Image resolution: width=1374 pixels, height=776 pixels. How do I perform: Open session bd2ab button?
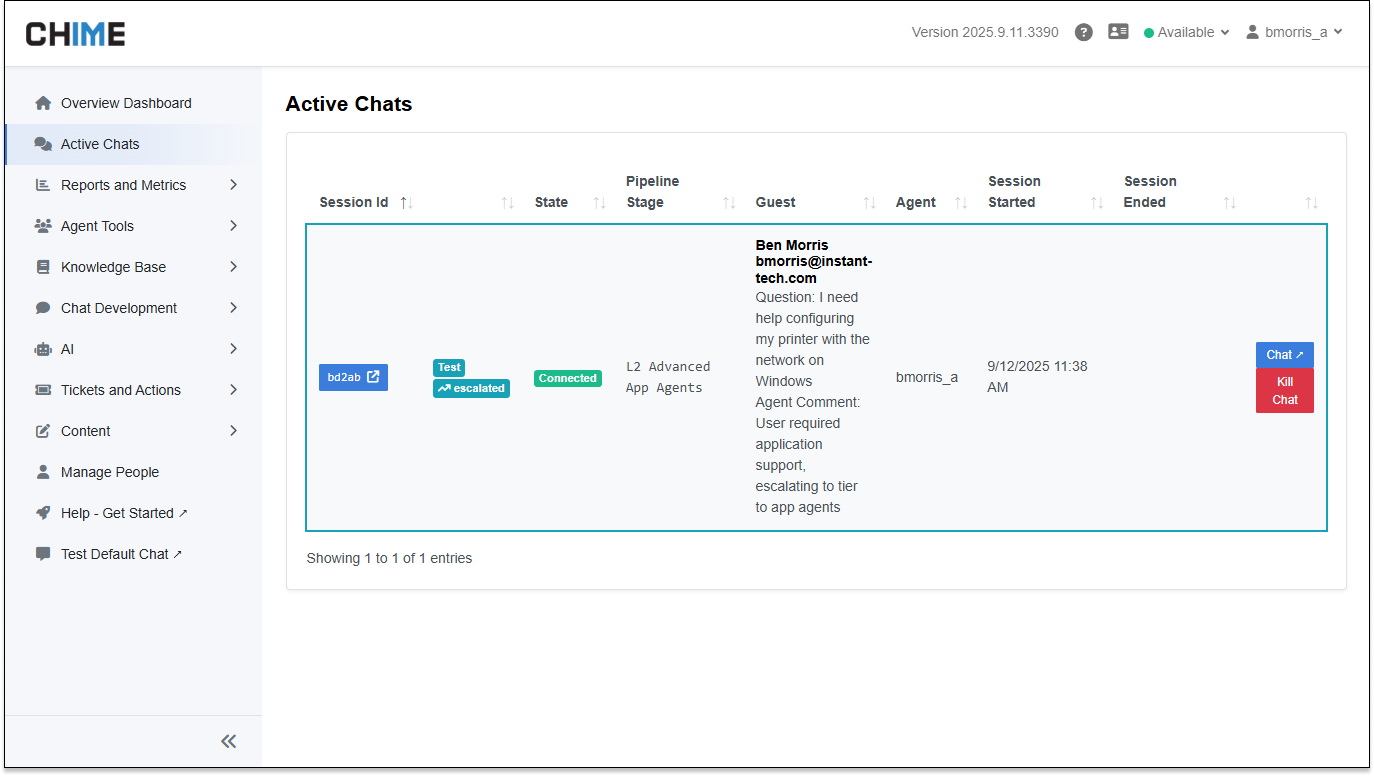click(x=353, y=377)
